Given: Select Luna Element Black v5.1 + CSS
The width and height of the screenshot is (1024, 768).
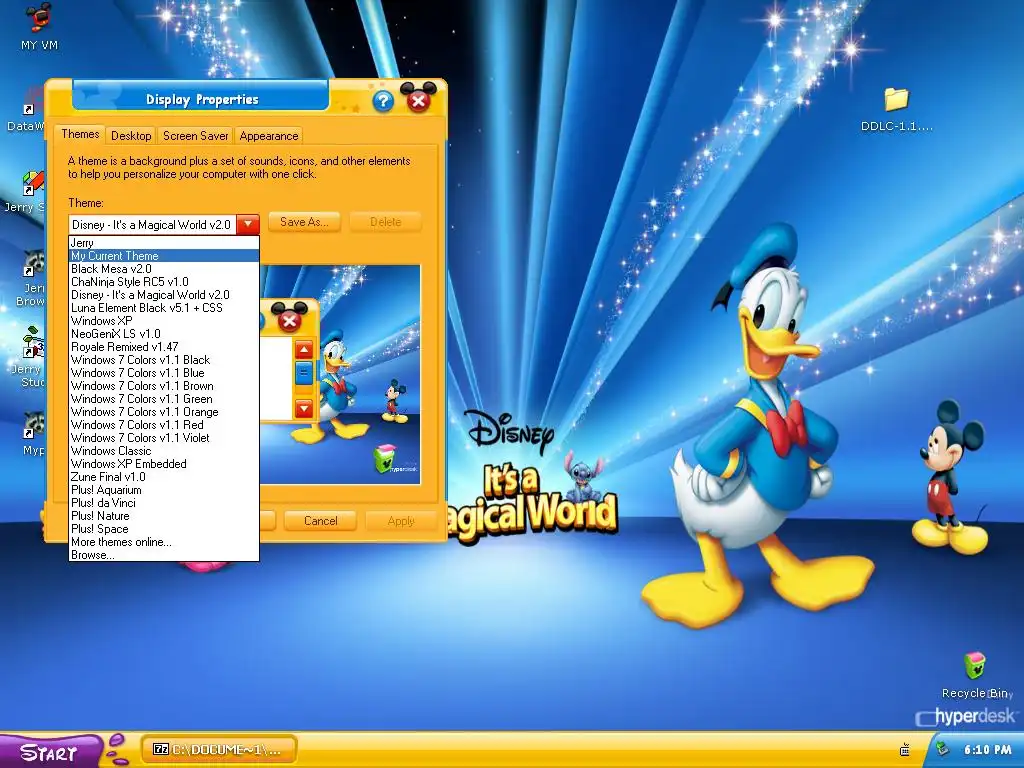Looking at the screenshot, I should pyautogui.click(x=164, y=308).
